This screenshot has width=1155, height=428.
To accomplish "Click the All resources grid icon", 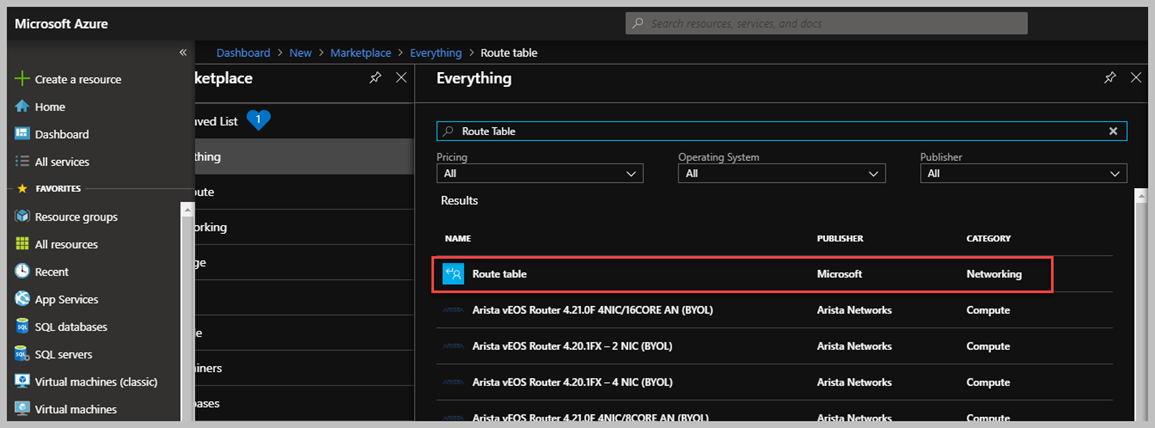I will (x=22, y=244).
